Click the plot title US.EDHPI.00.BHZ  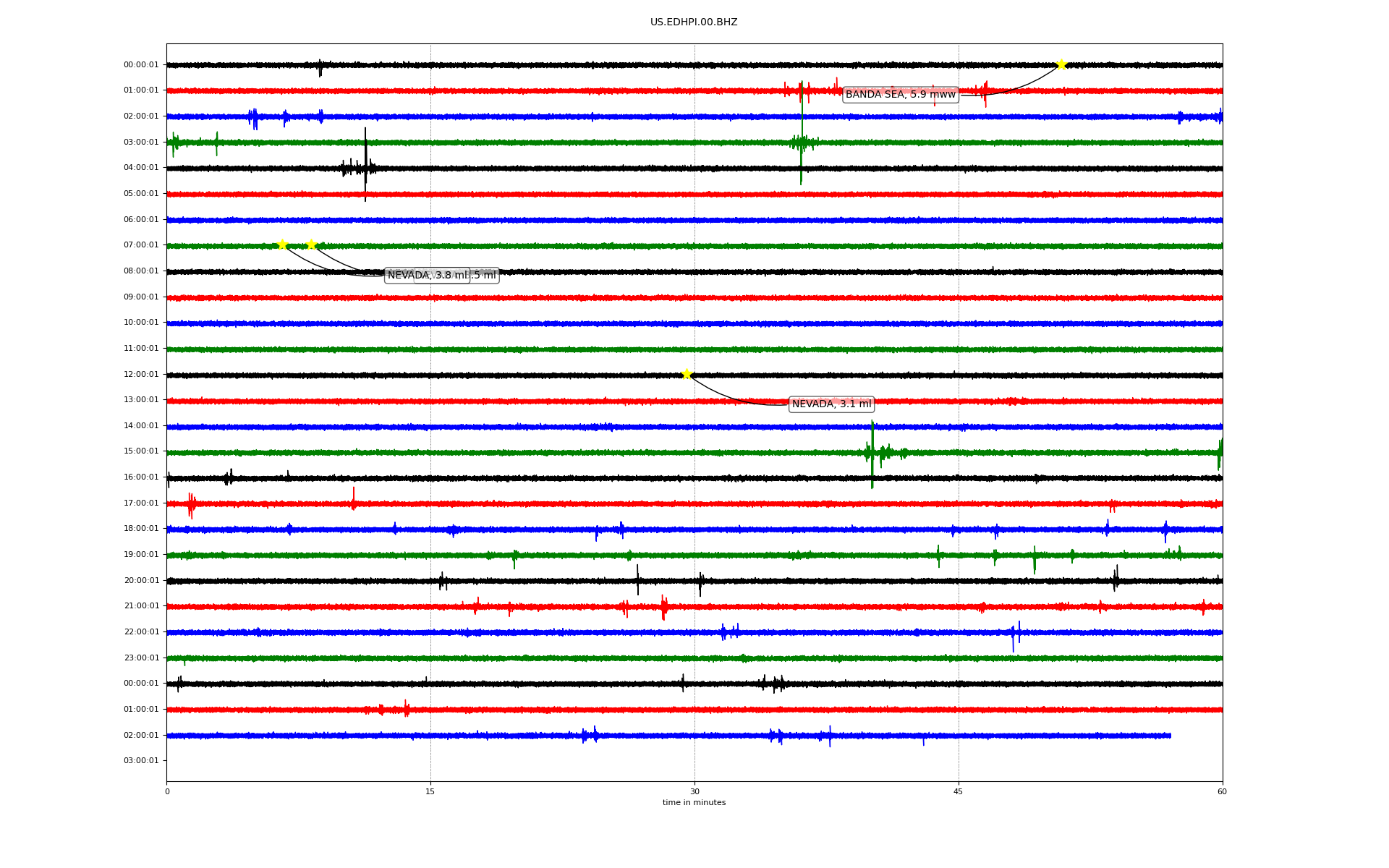click(x=693, y=22)
